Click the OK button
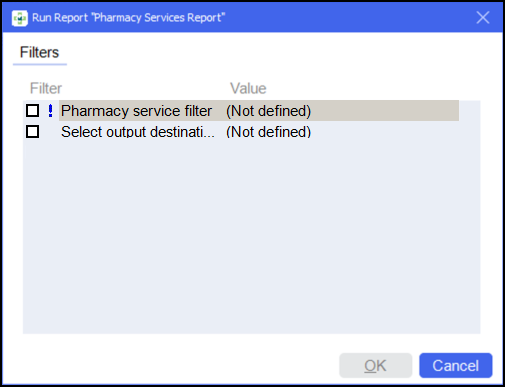 pyautogui.click(x=375, y=365)
